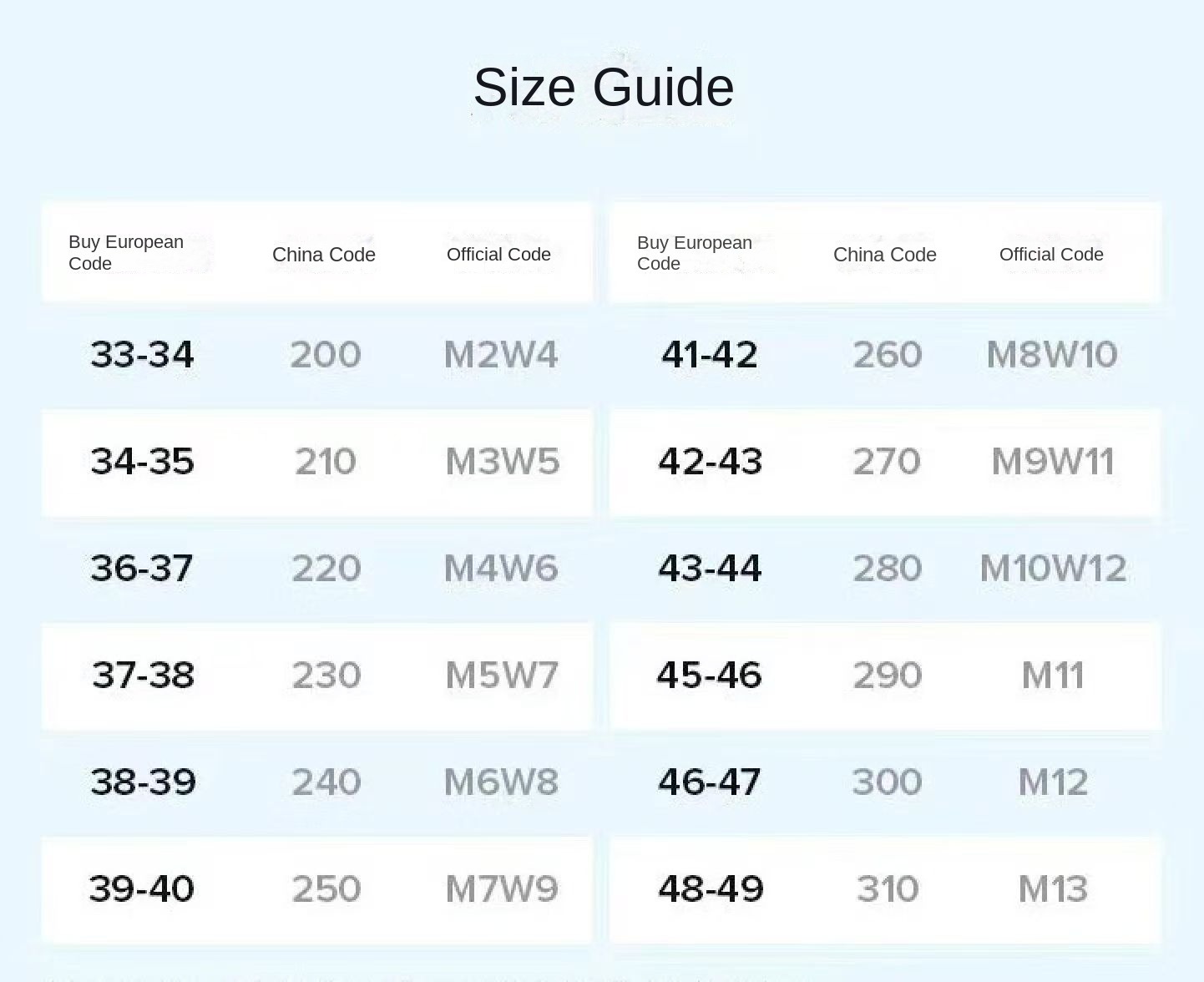Select official code M3W5
This screenshot has width=1204, height=982.
502,462
